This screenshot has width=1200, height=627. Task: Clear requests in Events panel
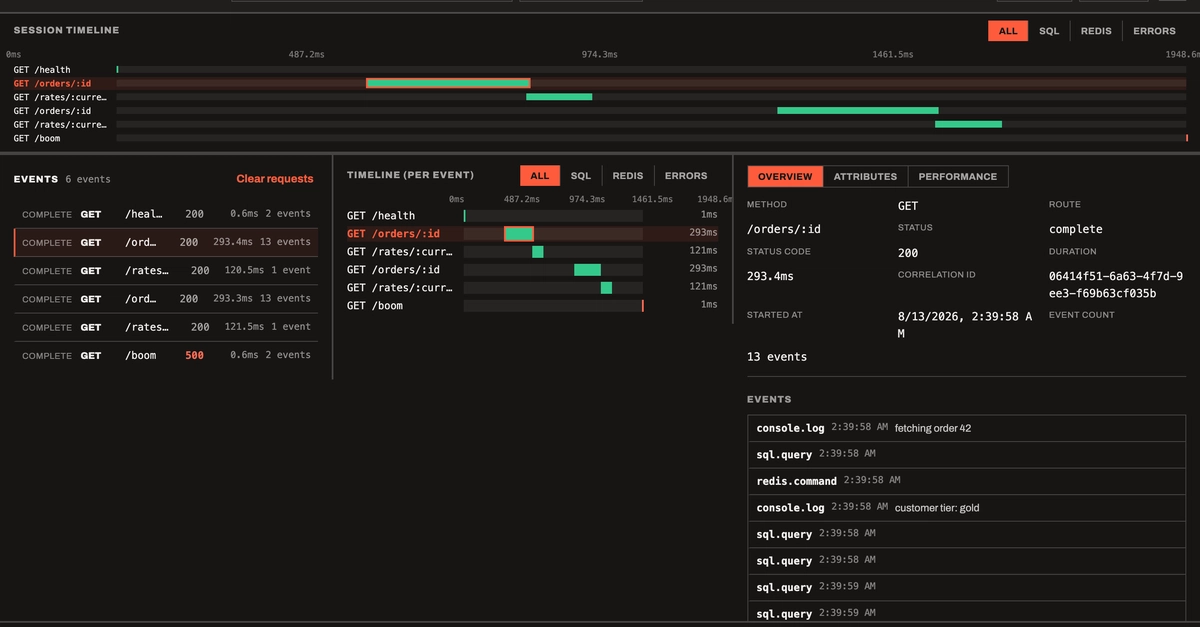click(275, 179)
